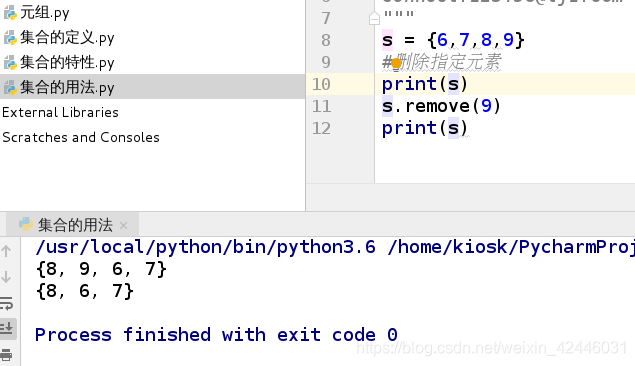Viewport: 635px width, 366px height.
Task: Click Python file icon of 集合的特性.py
Action: [11, 63]
